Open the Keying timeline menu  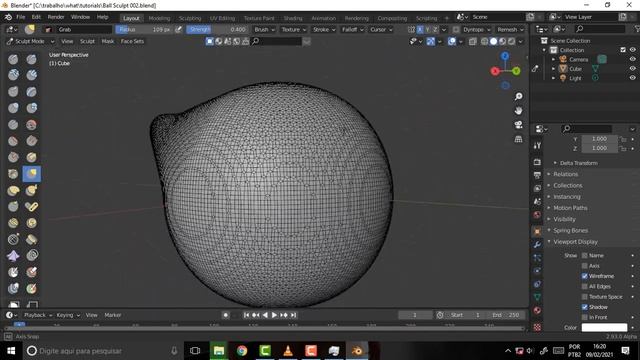[68, 315]
